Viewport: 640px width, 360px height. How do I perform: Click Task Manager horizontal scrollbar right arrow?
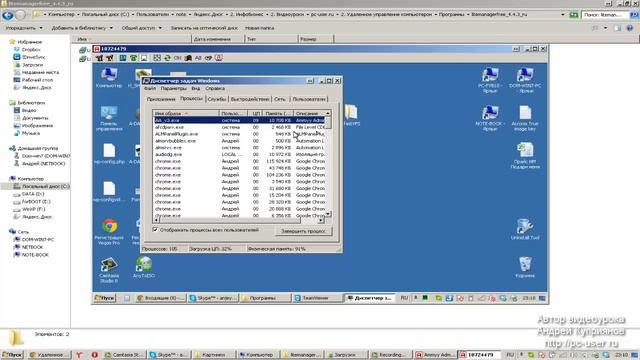321,220
